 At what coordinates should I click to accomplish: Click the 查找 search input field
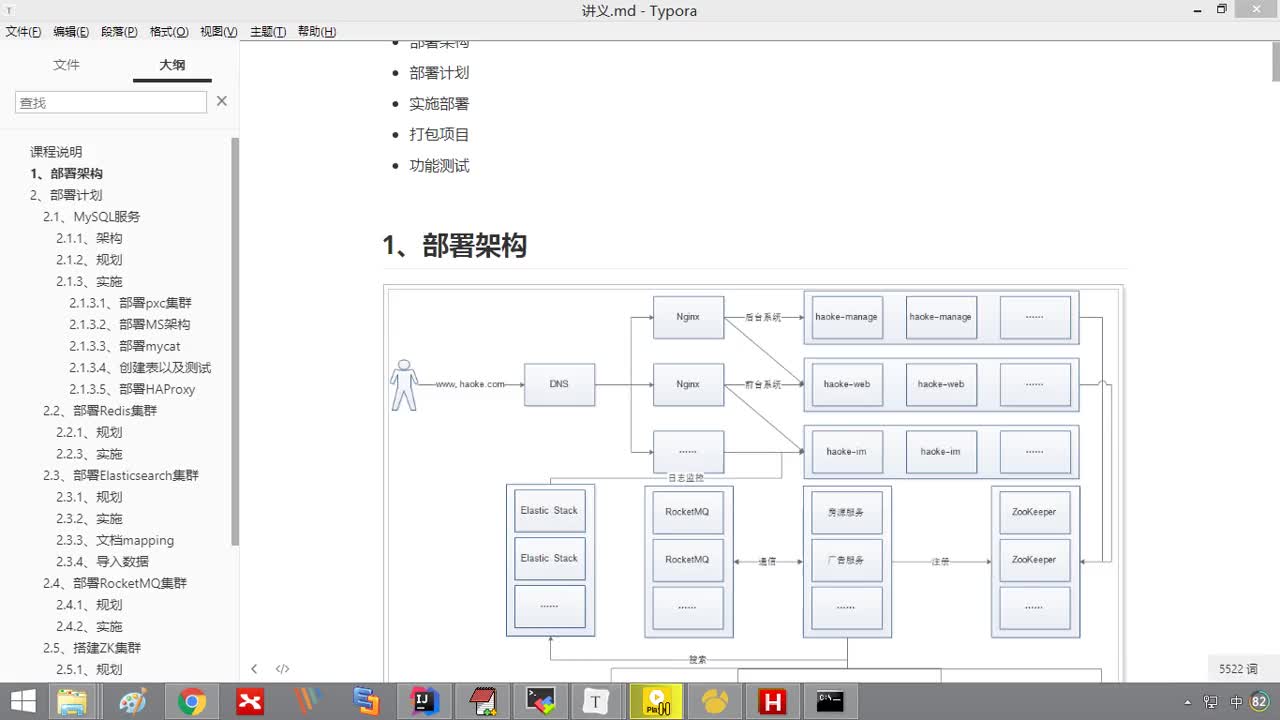click(111, 102)
